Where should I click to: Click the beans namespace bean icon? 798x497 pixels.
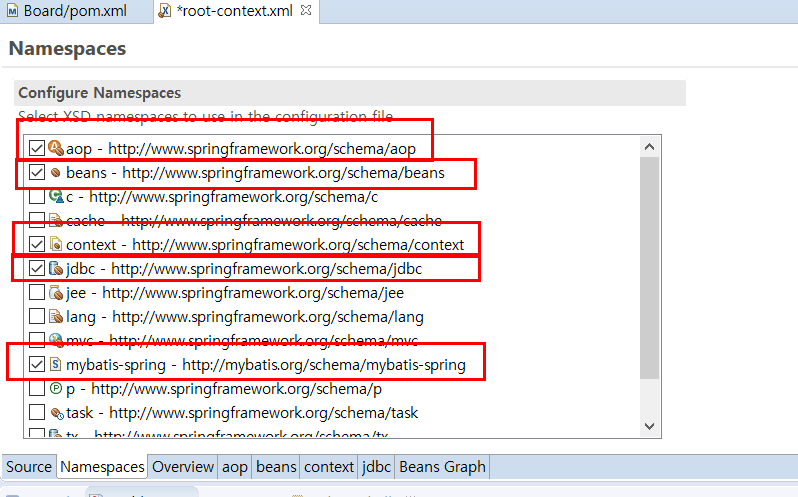[55, 172]
